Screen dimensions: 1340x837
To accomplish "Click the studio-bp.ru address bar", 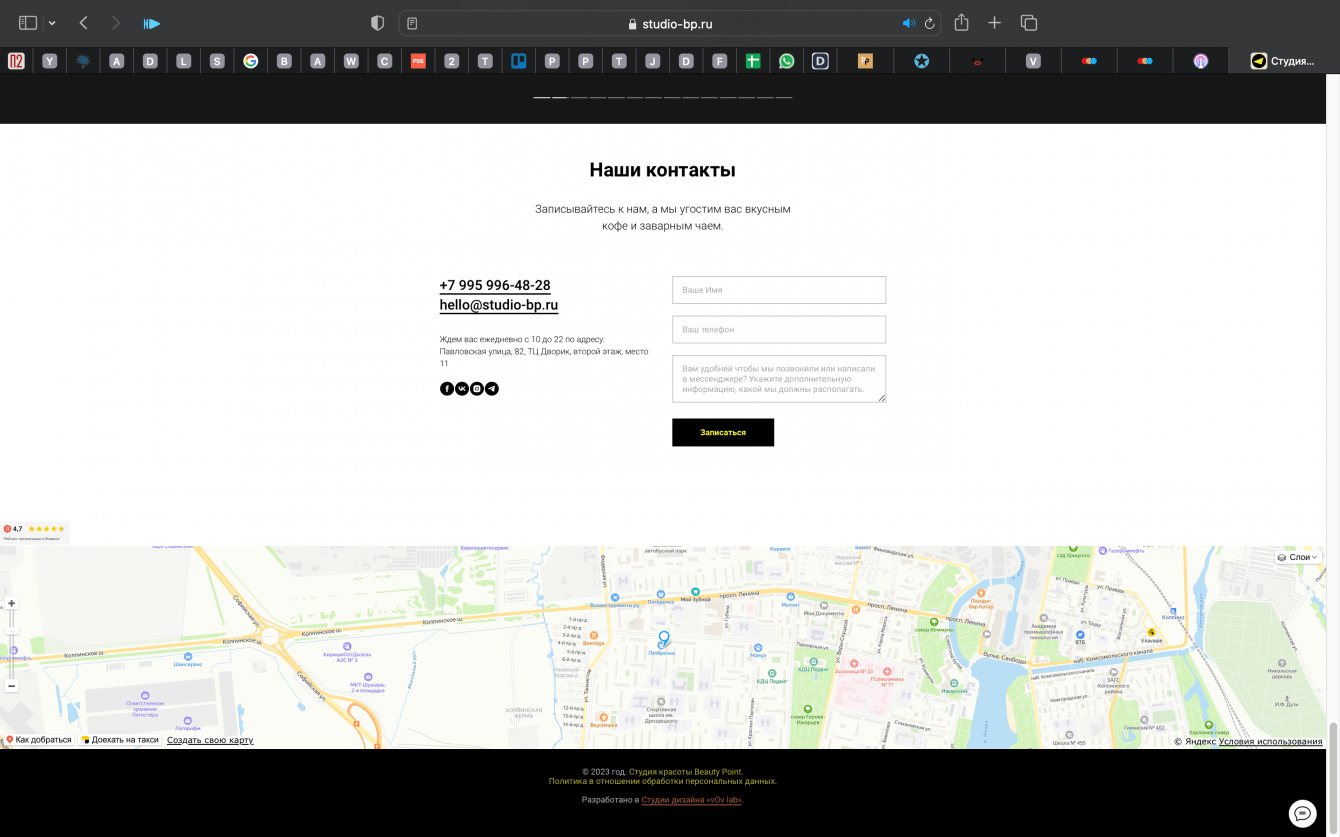I will (669, 23).
